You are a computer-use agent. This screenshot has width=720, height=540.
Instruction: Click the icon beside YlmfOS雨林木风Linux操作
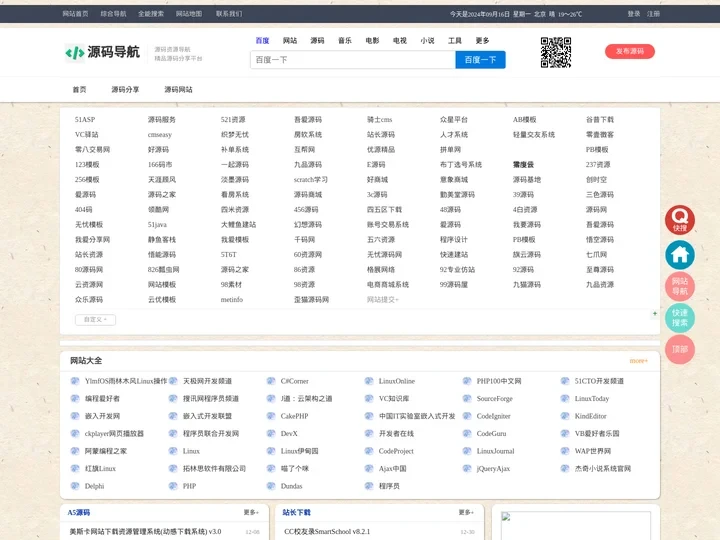(75, 381)
